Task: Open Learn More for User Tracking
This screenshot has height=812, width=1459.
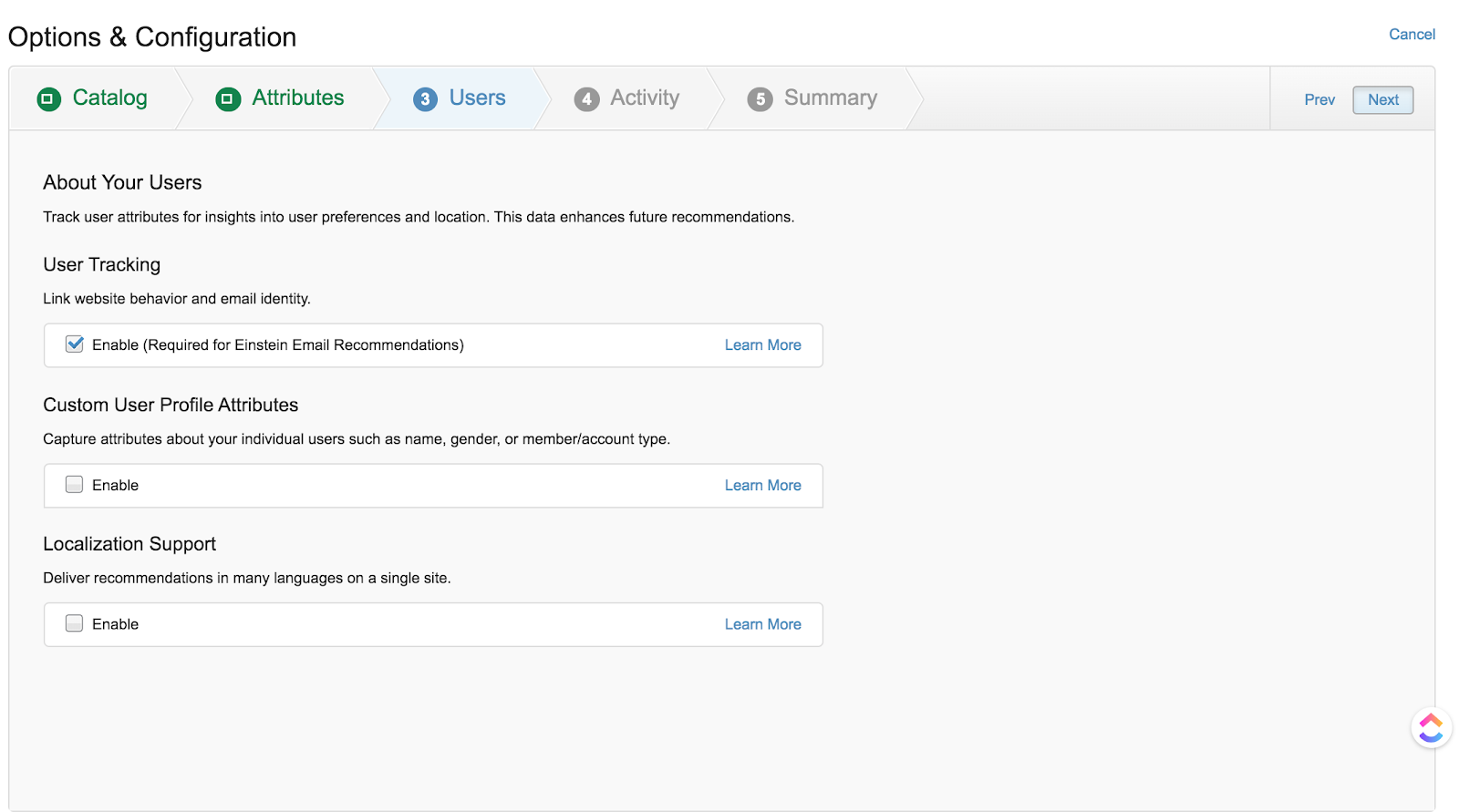Action: click(762, 345)
